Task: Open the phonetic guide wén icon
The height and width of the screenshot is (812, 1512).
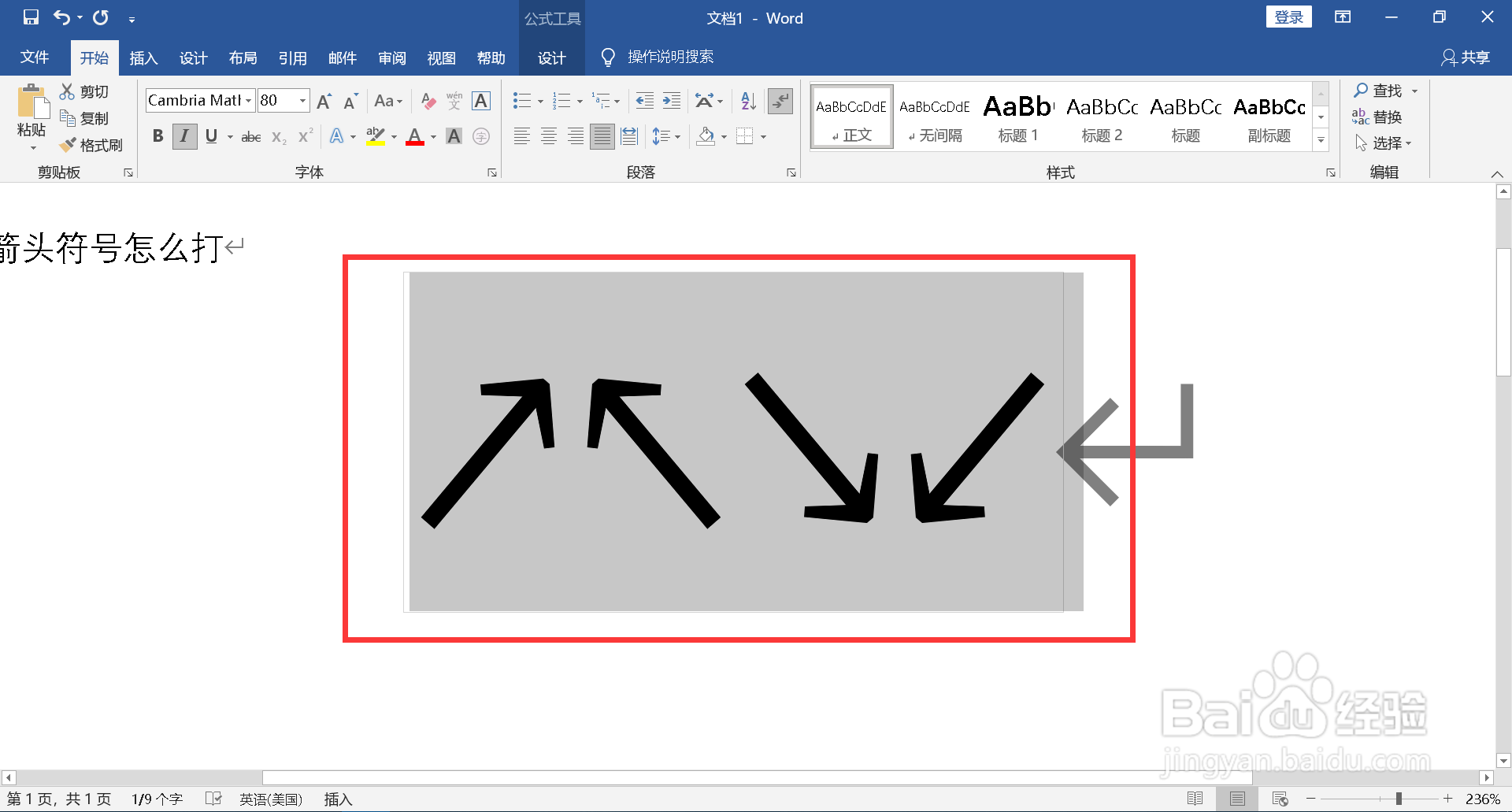Action: [454, 101]
